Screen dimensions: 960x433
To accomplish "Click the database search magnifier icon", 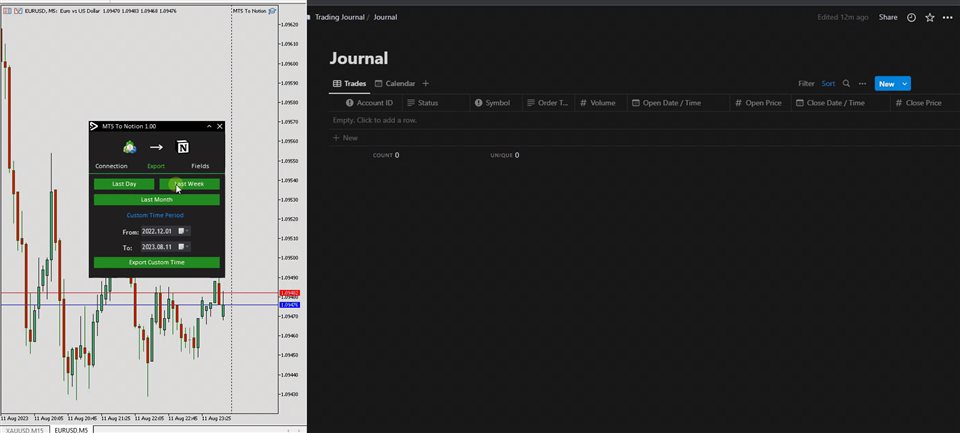I will click(846, 83).
